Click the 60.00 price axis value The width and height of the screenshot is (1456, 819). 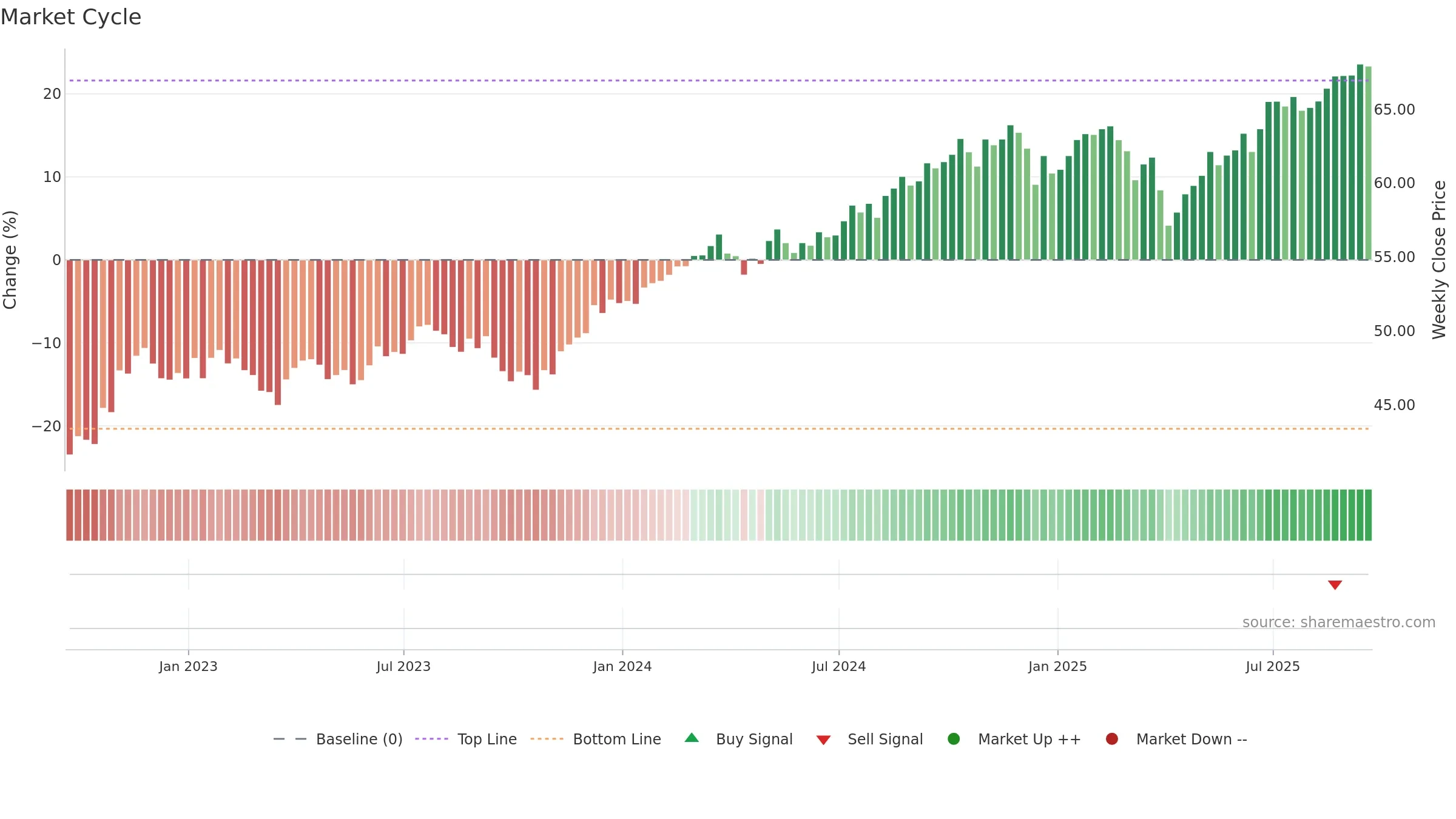pyautogui.click(x=1394, y=183)
